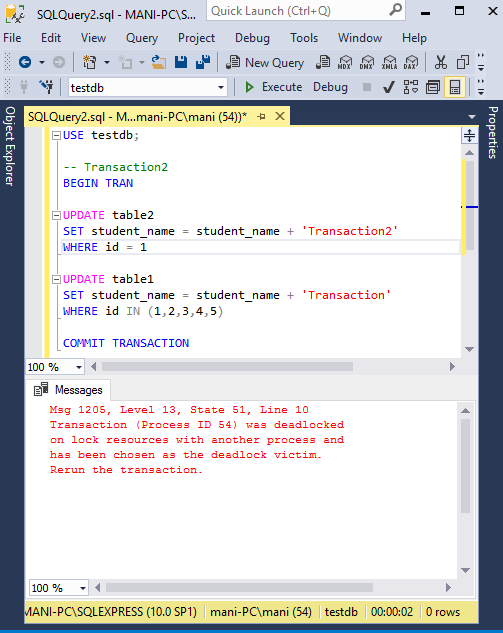Open the File menu
503x633 pixels.
pos(12,38)
